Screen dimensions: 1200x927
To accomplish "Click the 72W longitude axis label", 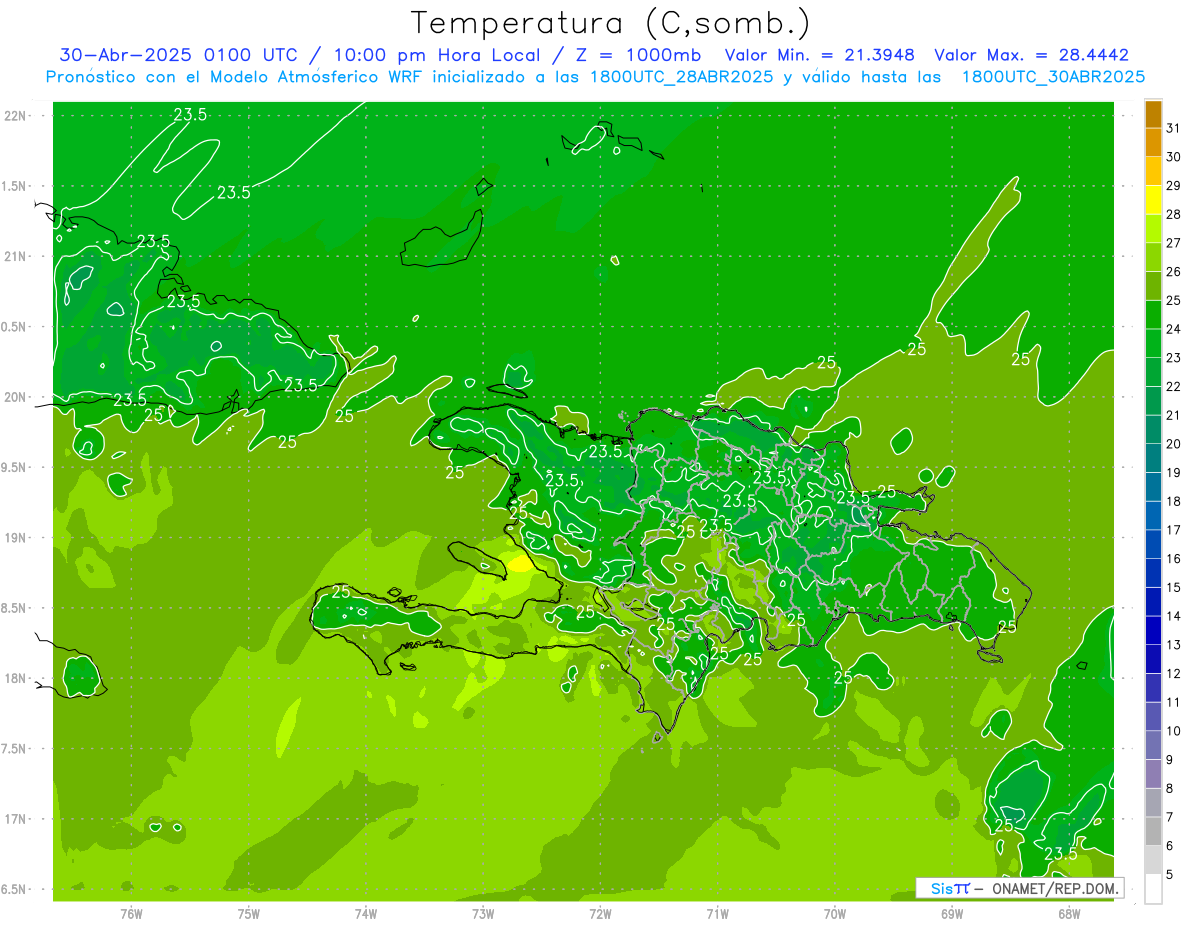I will tap(600, 915).
